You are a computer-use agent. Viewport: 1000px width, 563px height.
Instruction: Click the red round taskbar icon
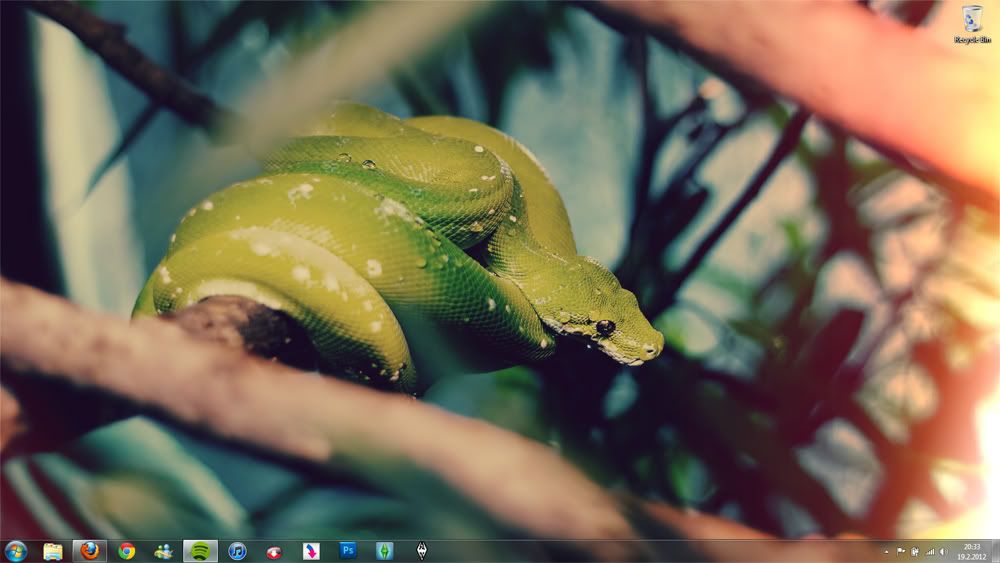[x=273, y=551]
